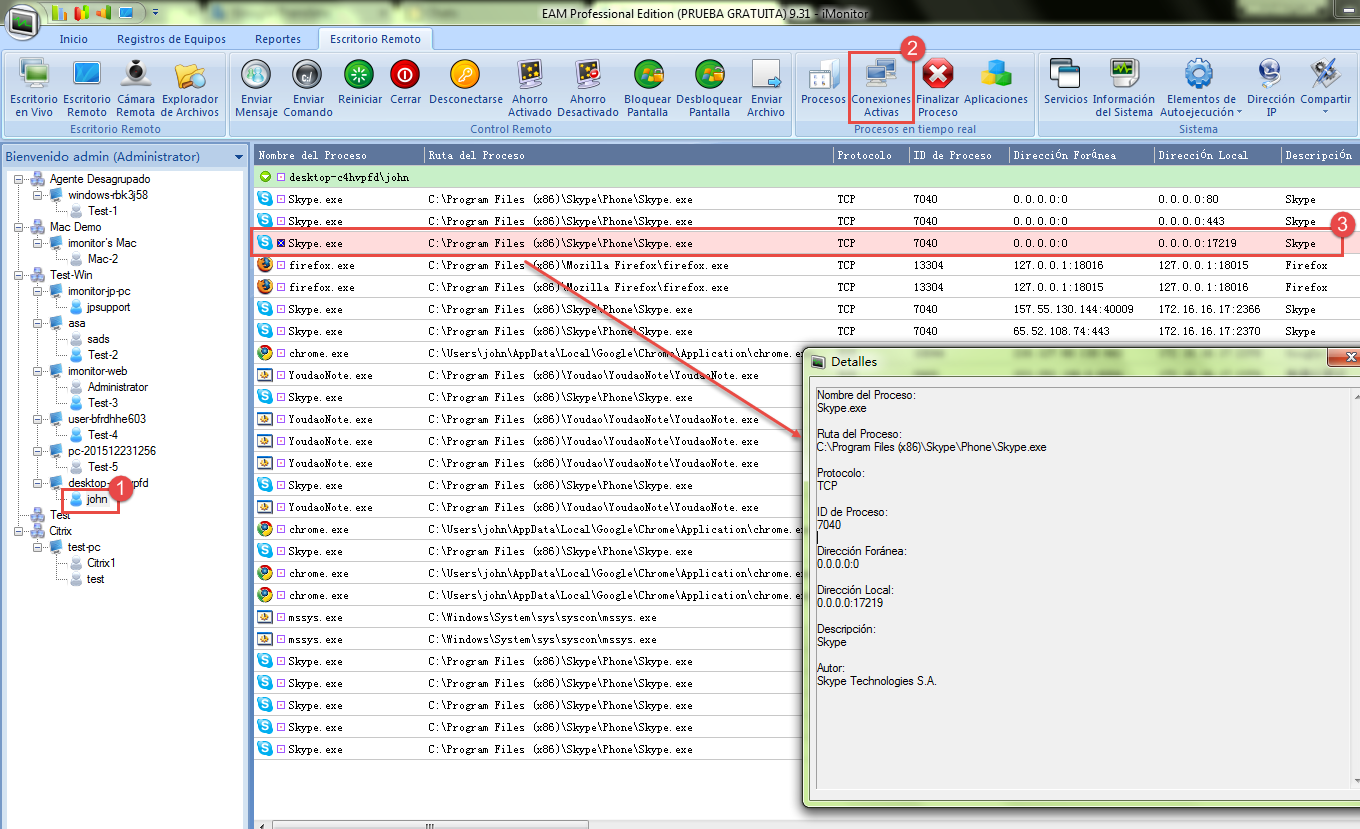Select the Administrator user node
The height and width of the screenshot is (829, 1360).
click(x=117, y=387)
